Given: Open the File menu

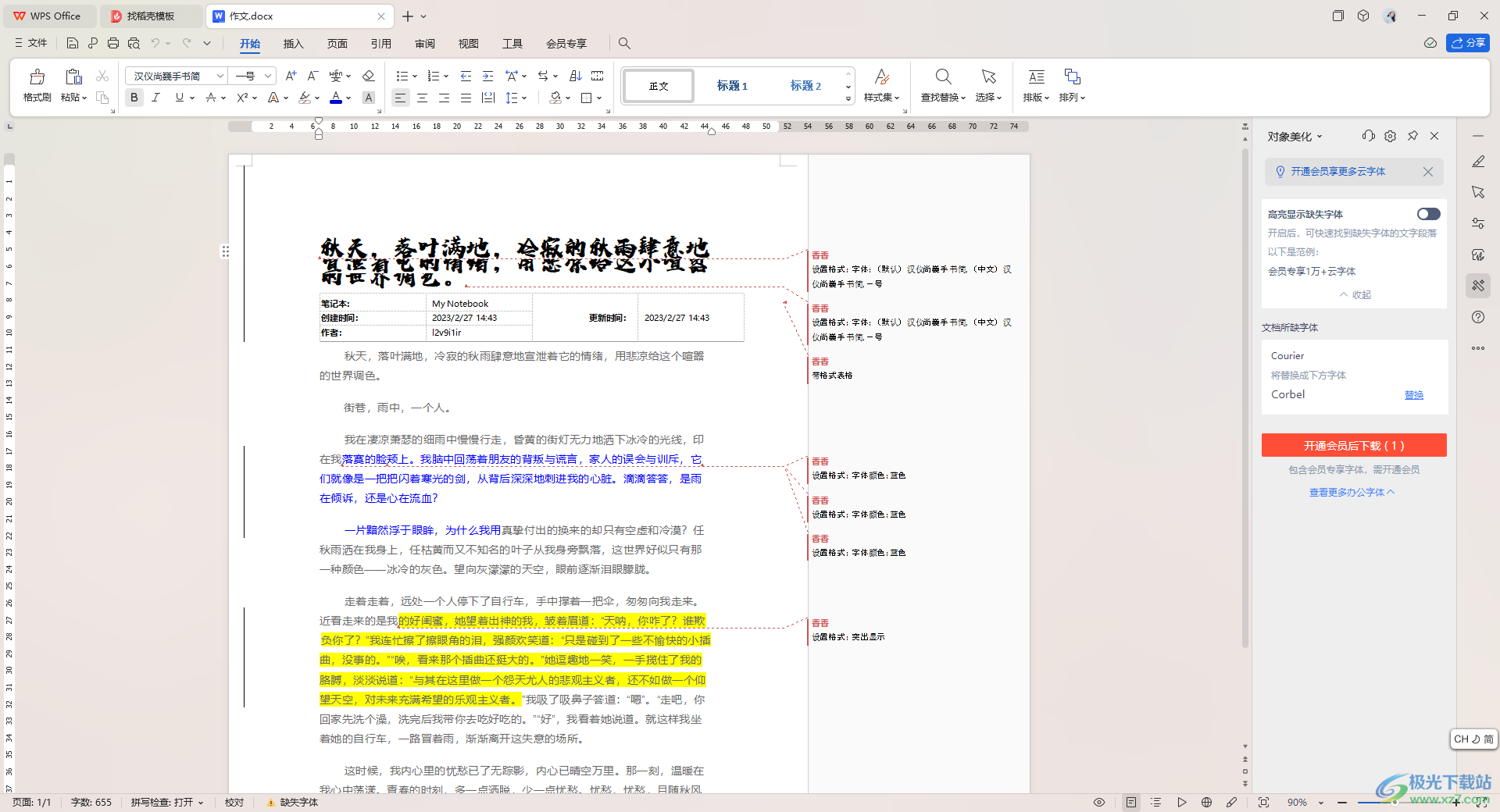Looking at the screenshot, I should pos(31,43).
